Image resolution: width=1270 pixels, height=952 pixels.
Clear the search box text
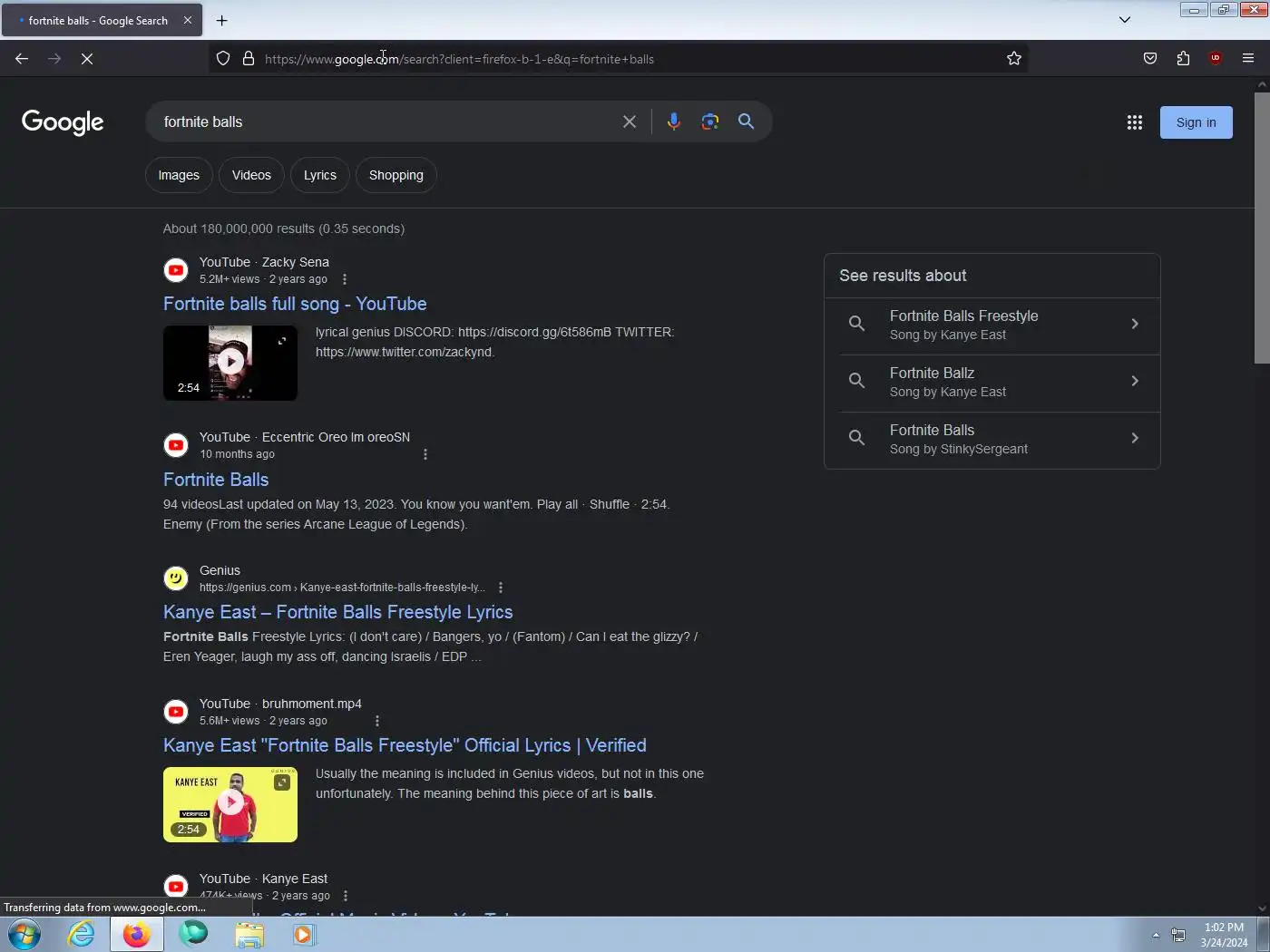[x=630, y=121]
